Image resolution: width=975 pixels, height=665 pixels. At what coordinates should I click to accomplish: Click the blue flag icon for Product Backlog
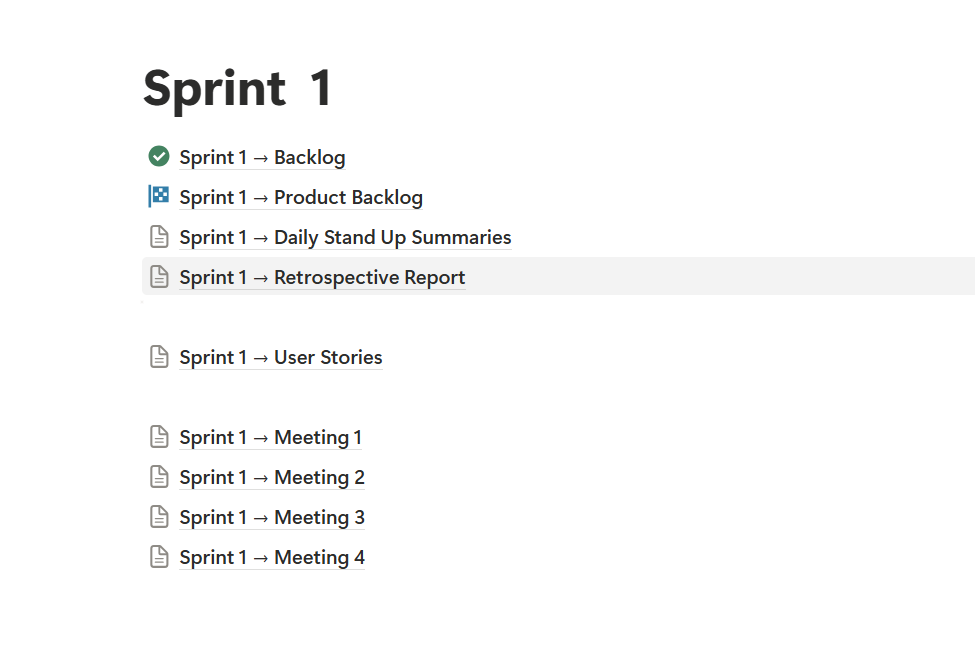(x=158, y=197)
